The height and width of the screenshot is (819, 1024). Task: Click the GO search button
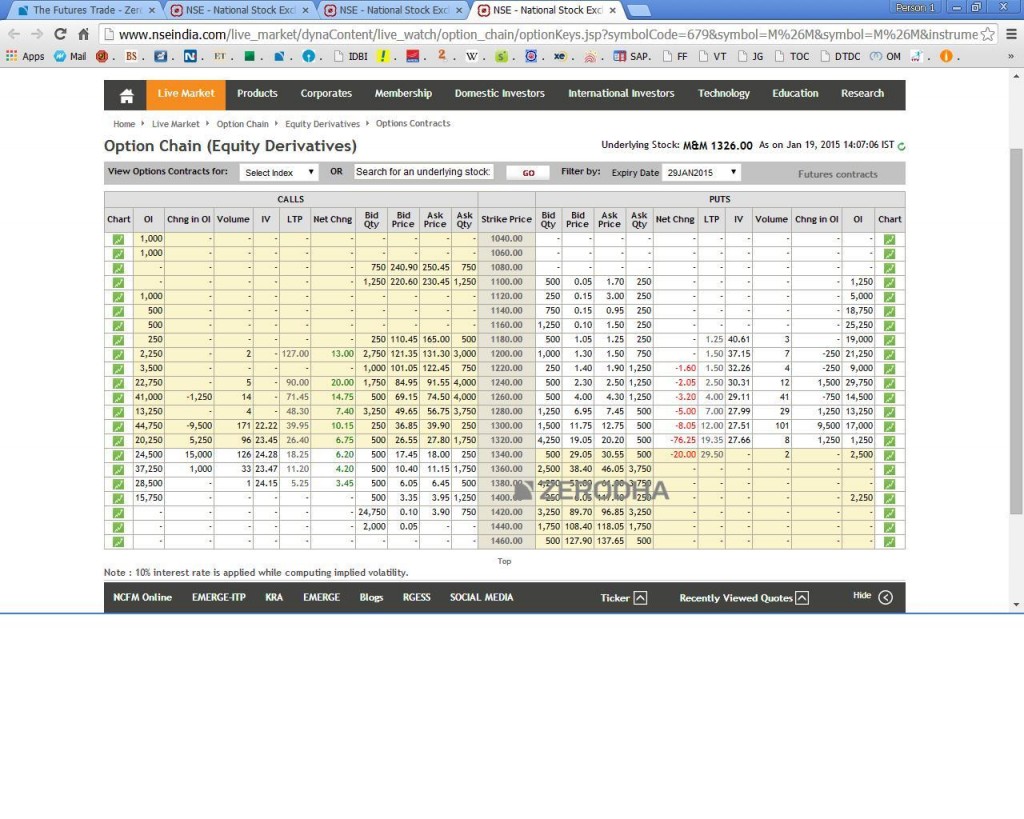[x=527, y=171]
